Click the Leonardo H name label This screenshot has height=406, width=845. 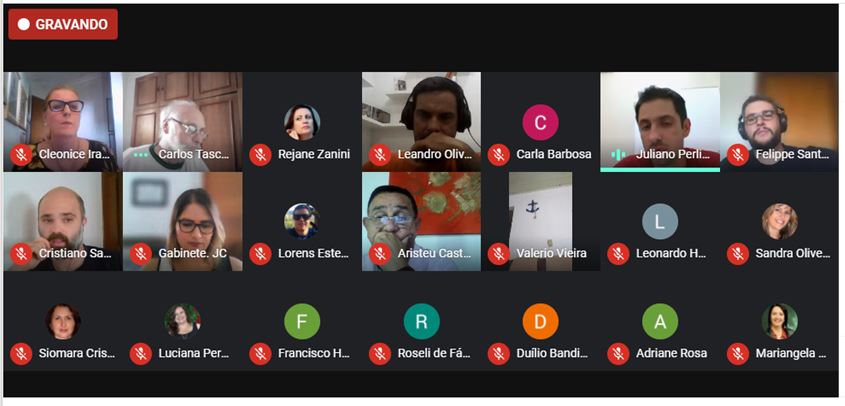[x=671, y=253]
